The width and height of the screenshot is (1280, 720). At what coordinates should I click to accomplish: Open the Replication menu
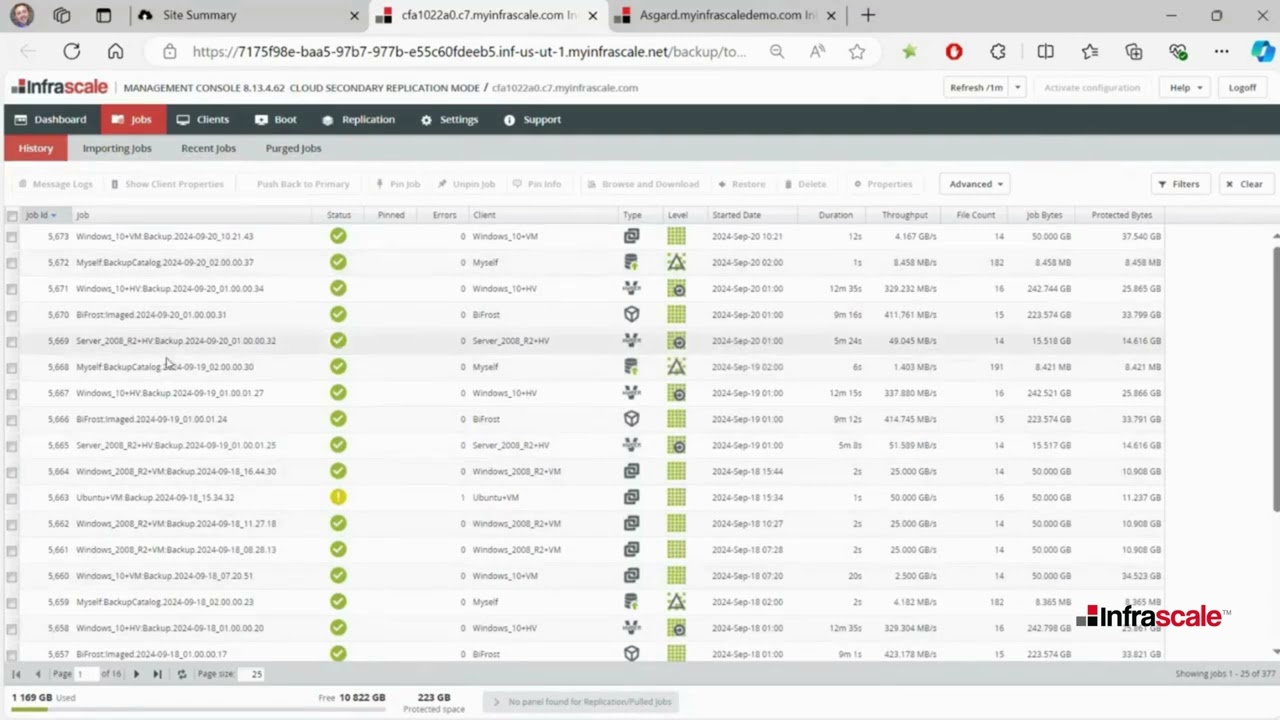(x=358, y=119)
